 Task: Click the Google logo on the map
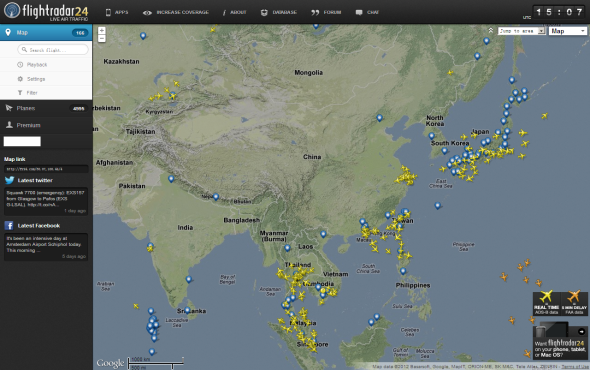(110, 363)
